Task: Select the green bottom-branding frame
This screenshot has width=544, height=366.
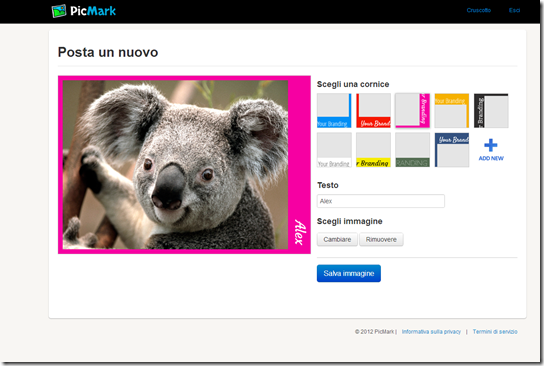Action: pyautogui.click(x=413, y=150)
